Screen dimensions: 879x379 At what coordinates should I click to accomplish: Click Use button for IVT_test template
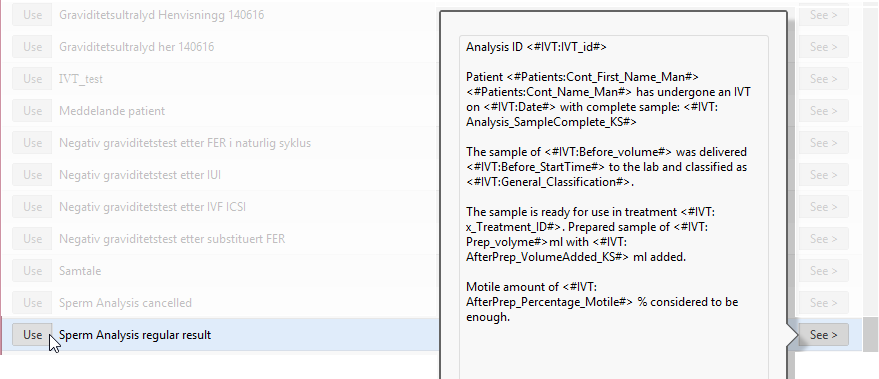32,79
